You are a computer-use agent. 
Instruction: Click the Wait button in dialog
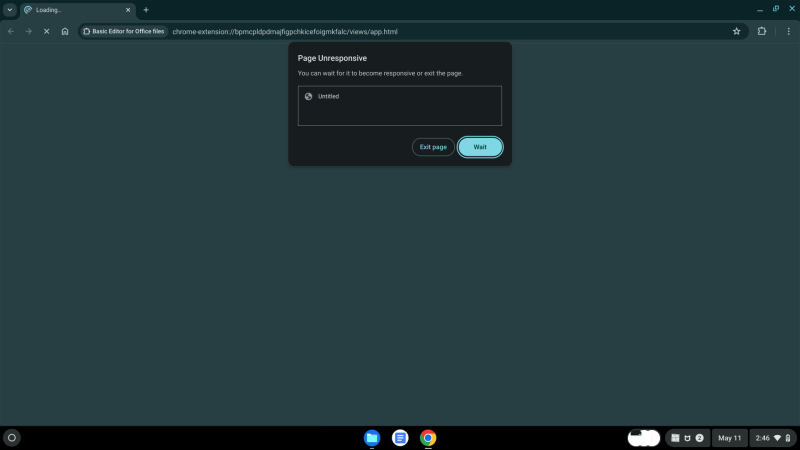[480, 147]
